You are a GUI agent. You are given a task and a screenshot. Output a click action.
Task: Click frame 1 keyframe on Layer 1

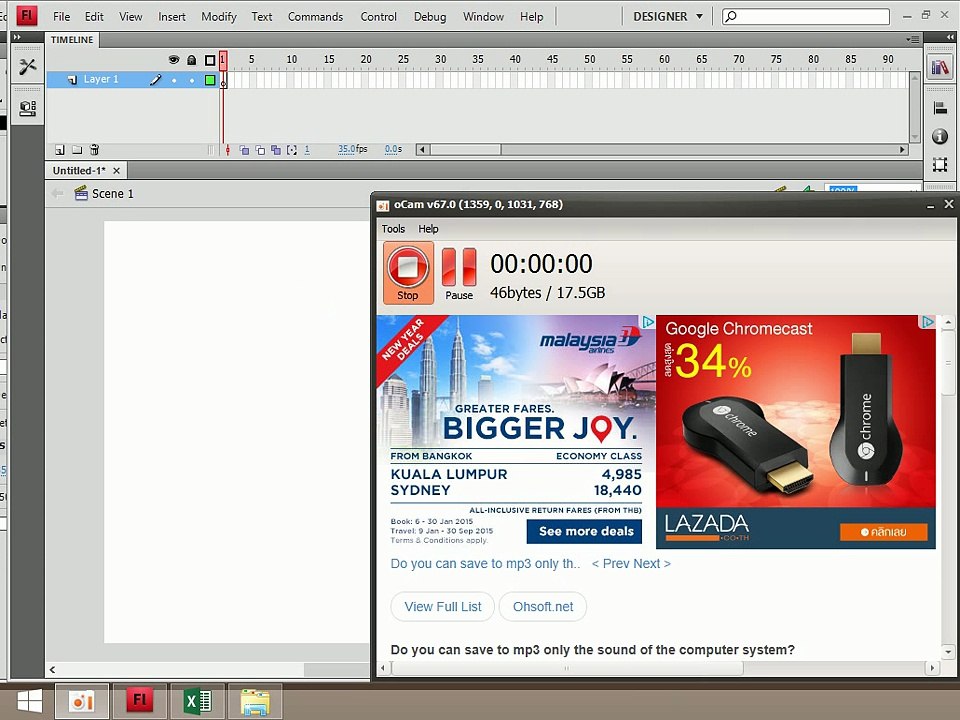point(223,80)
